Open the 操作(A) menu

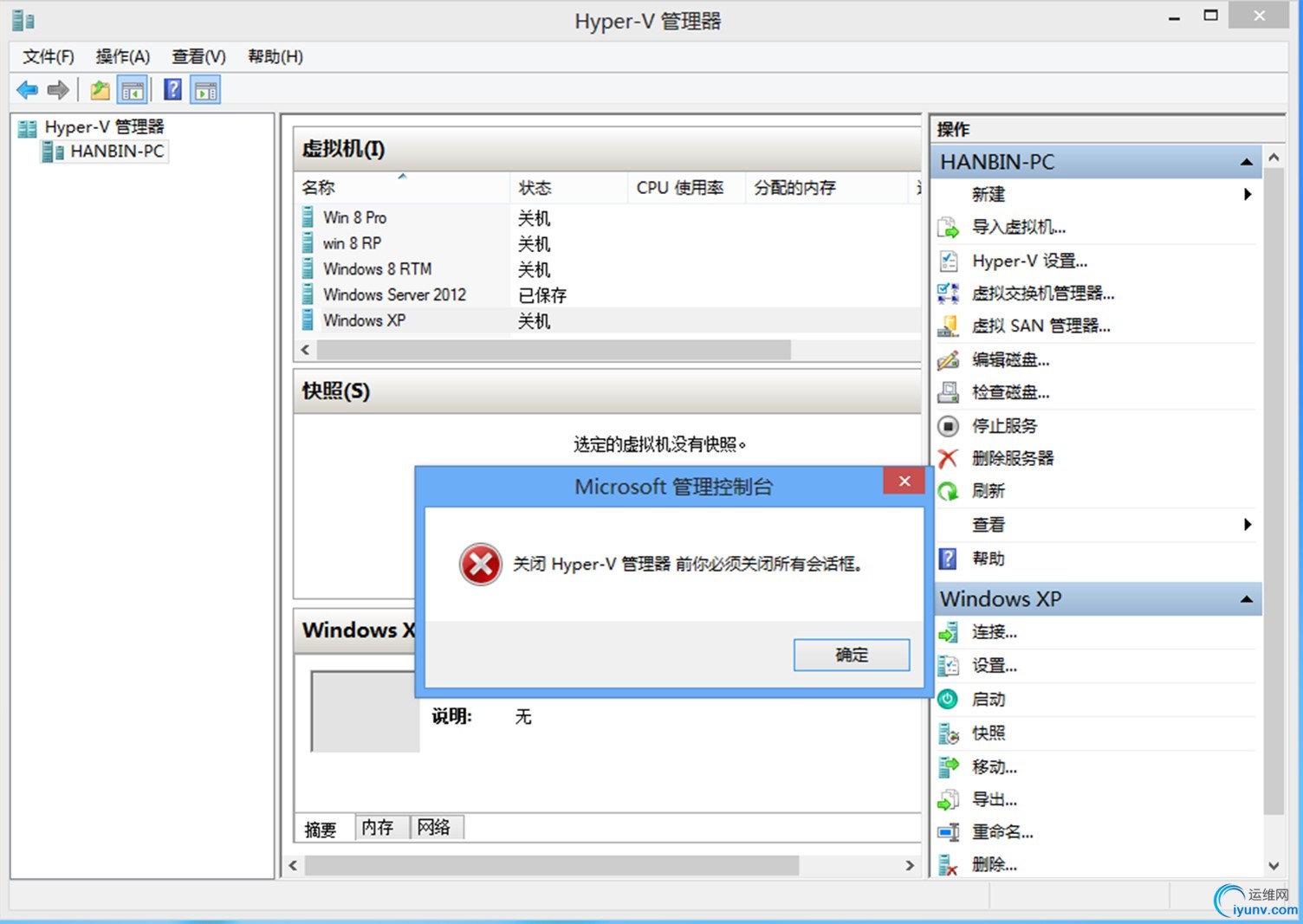[123, 56]
